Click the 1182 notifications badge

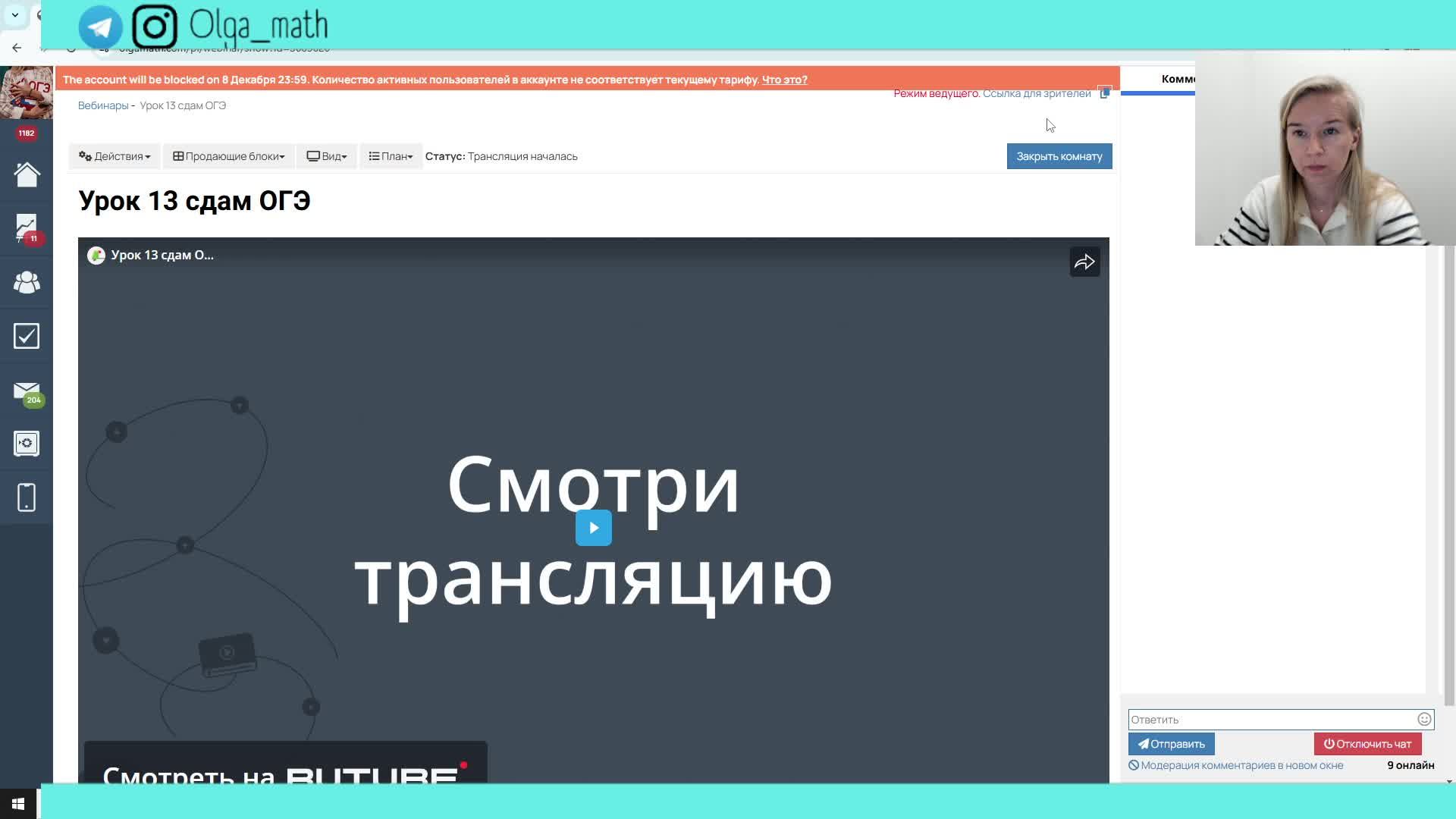[x=27, y=133]
